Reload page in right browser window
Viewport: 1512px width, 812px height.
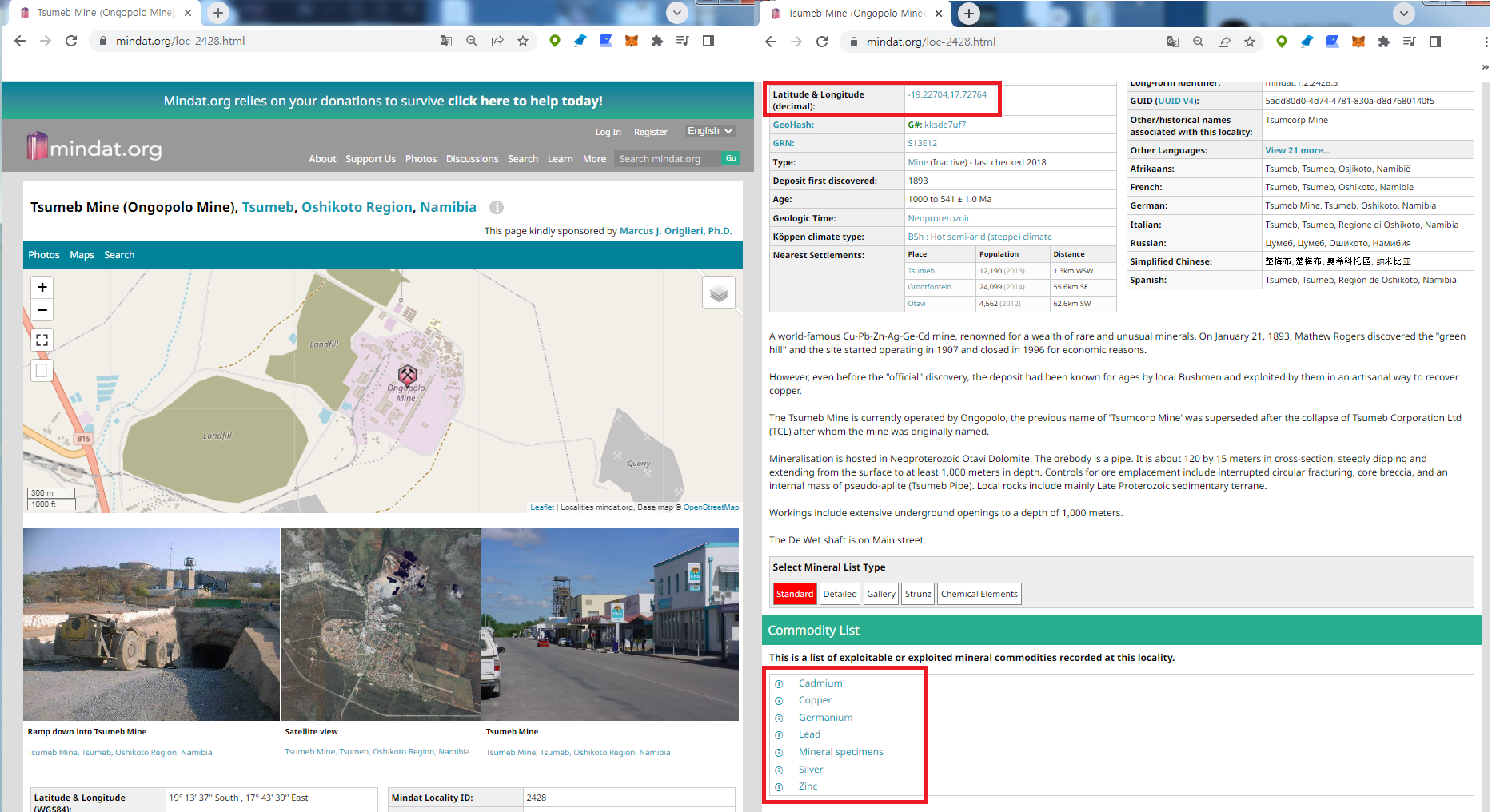pyautogui.click(x=822, y=42)
